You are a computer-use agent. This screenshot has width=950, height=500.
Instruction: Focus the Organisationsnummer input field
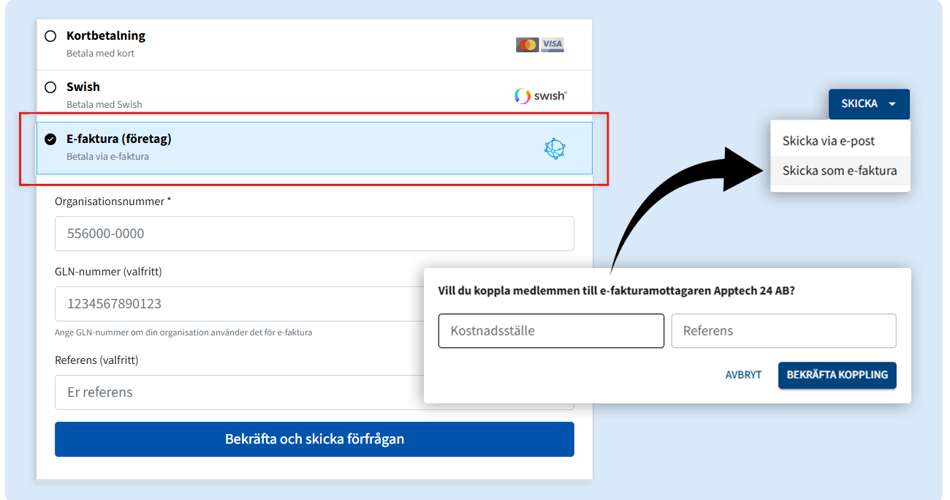click(x=314, y=234)
